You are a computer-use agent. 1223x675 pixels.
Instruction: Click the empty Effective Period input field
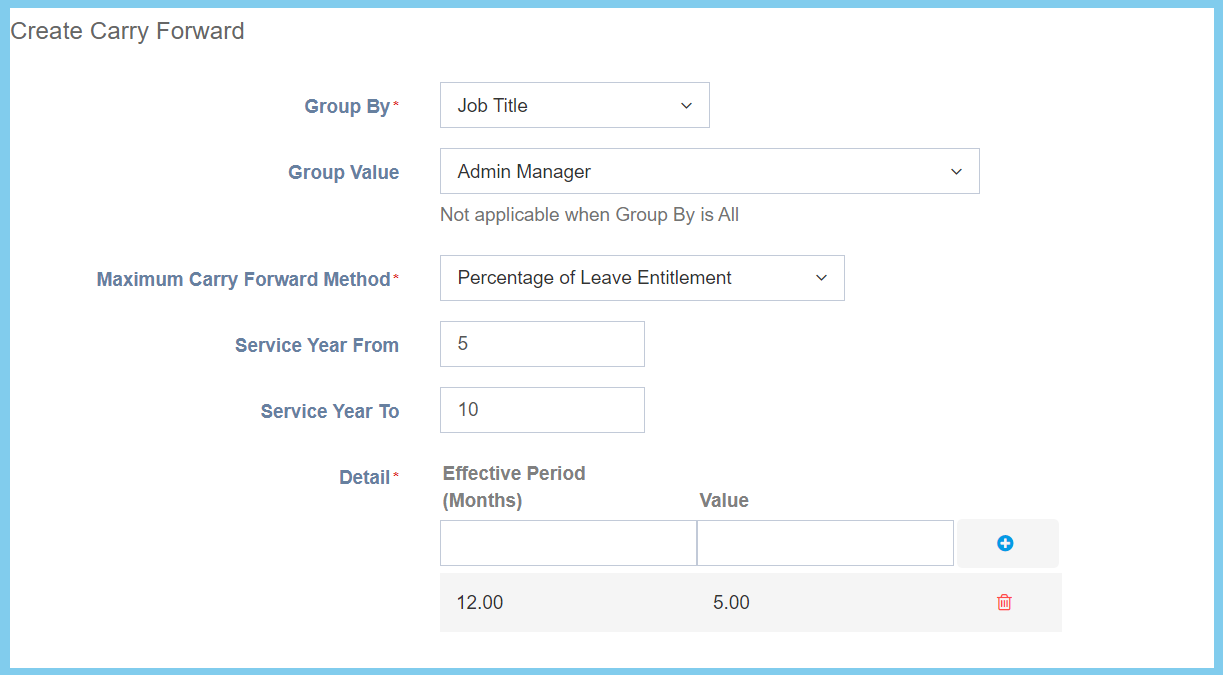coord(568,543)
